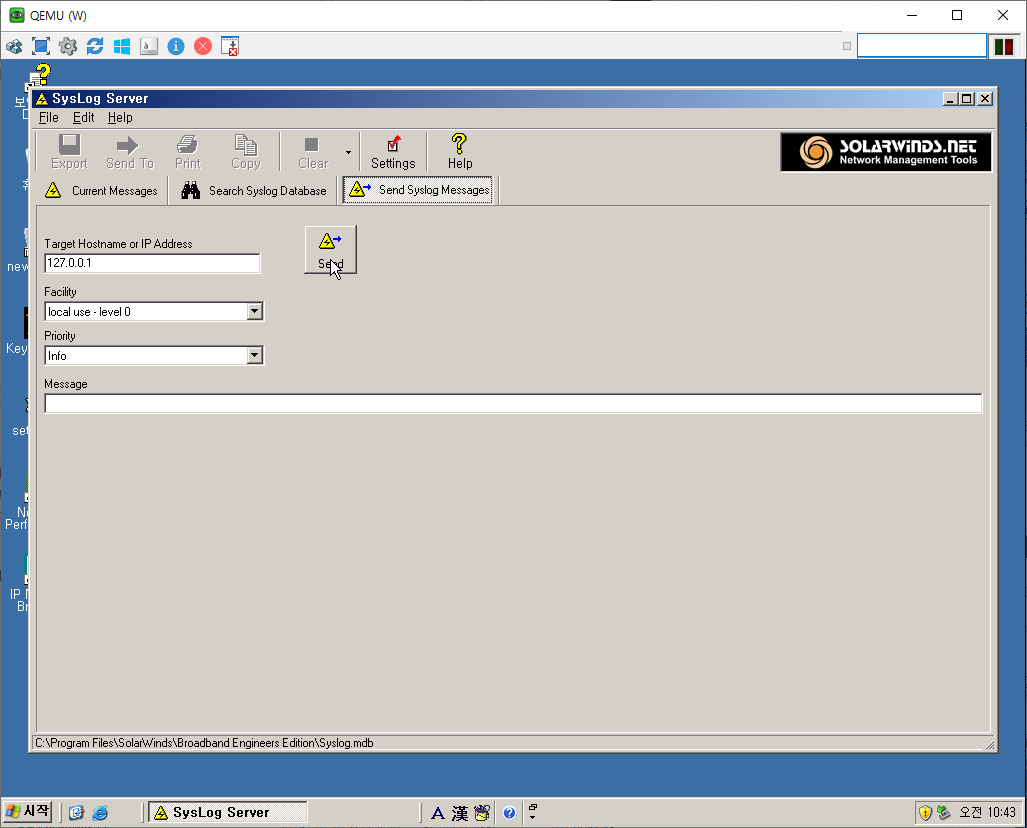Click the IME Hanja character icon
Viewport: 1027px width, 828px height.
[x=460, y=814]
